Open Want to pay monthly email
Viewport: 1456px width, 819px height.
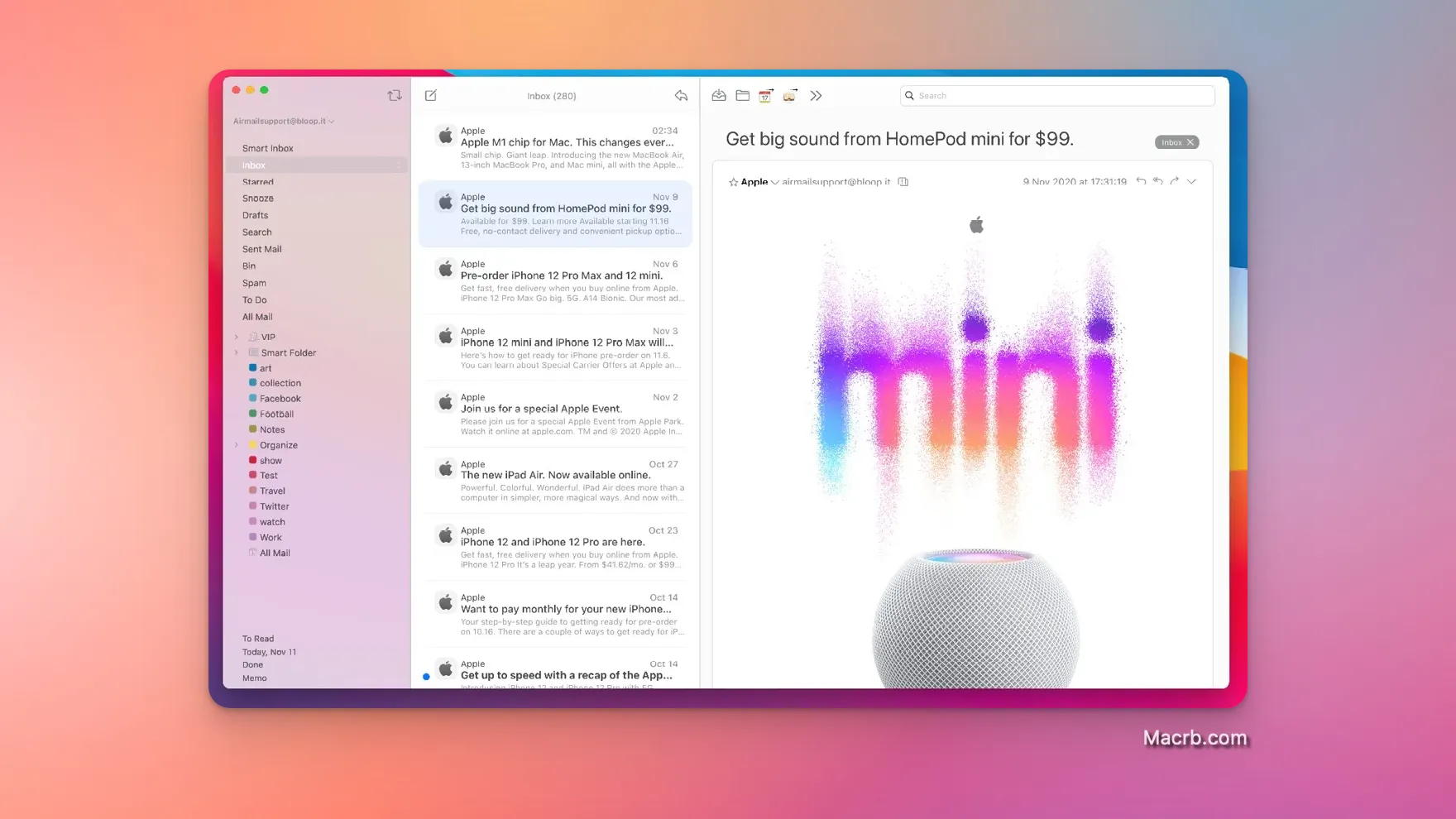(555, 615)
